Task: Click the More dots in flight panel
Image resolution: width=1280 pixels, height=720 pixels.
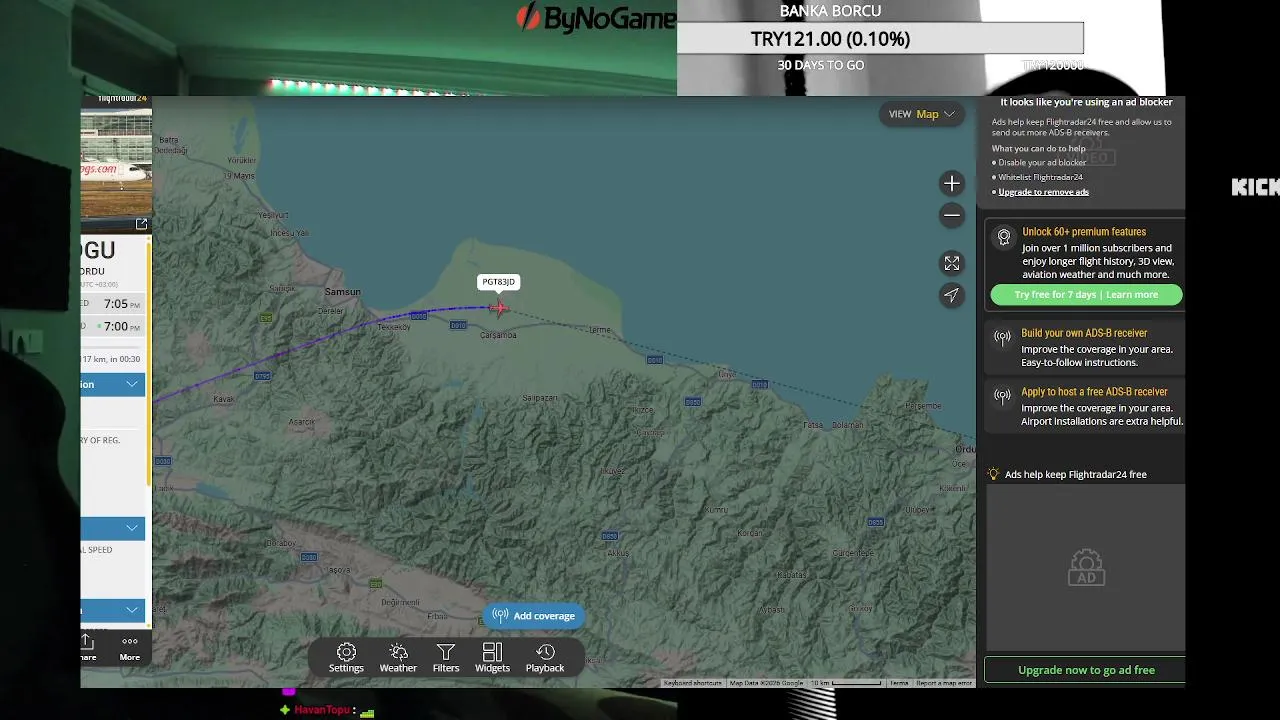Action: point(130,648)
